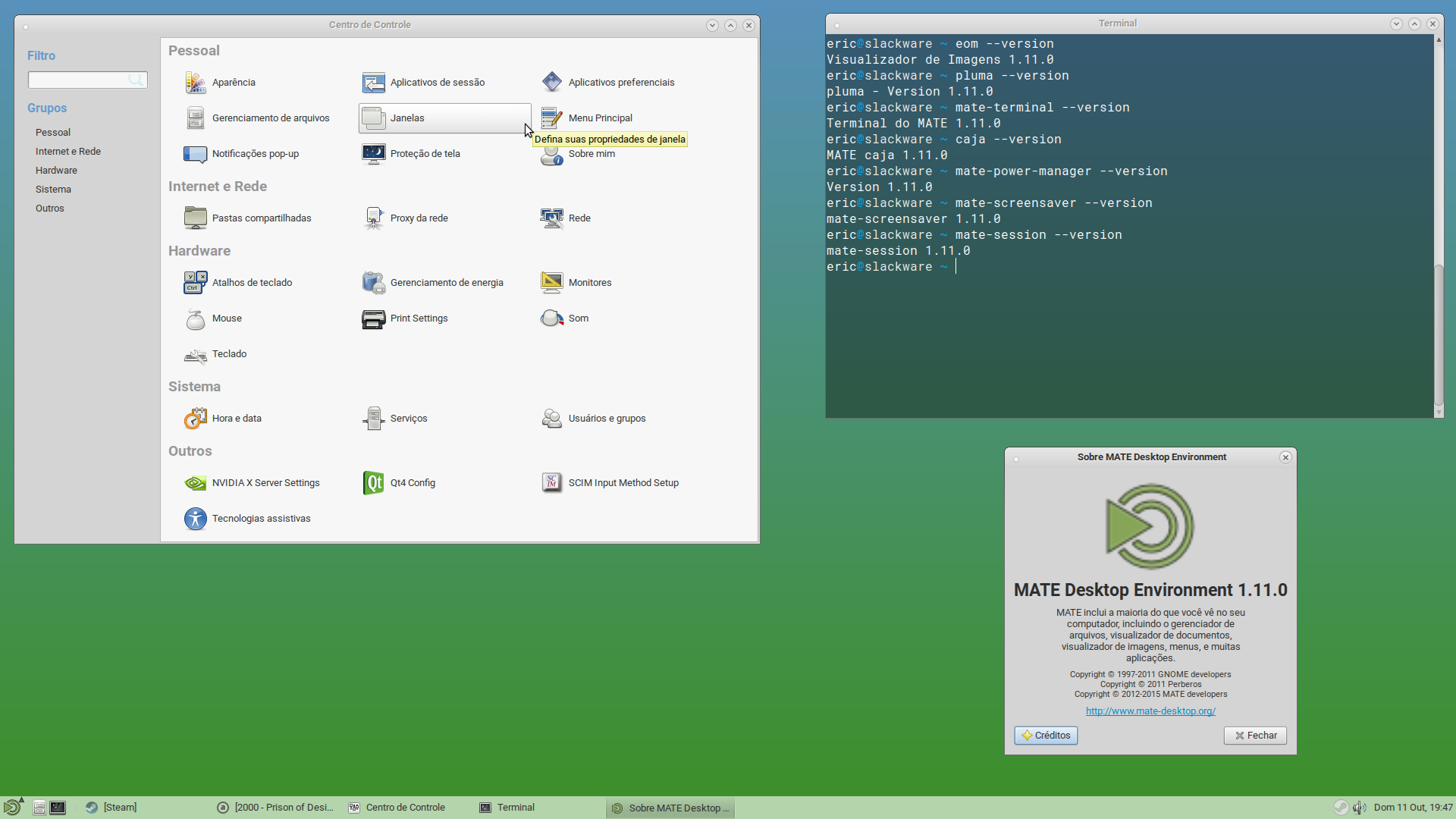Open the mate-desktop.org website link
The height and width of the screenshot is (819, 1456).
click(1150, 711)
